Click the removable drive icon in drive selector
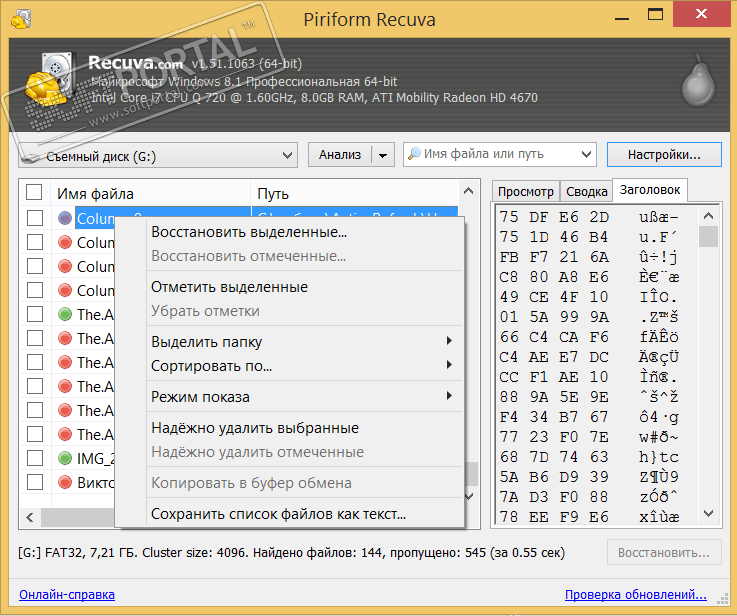This screenshot has height=616, width=737. coord(31,157)
